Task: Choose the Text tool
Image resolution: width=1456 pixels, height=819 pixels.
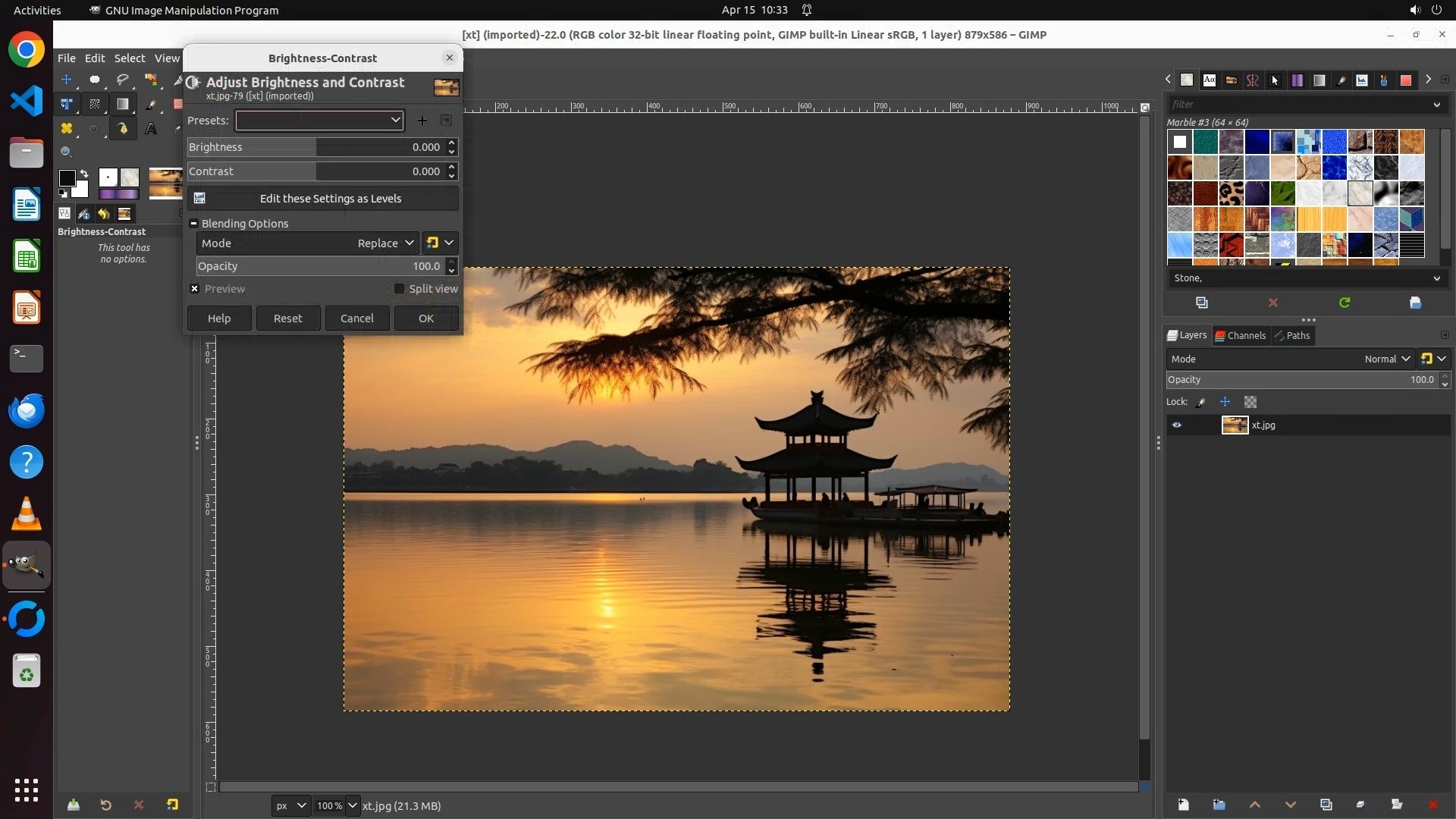Action: (151, 129)
